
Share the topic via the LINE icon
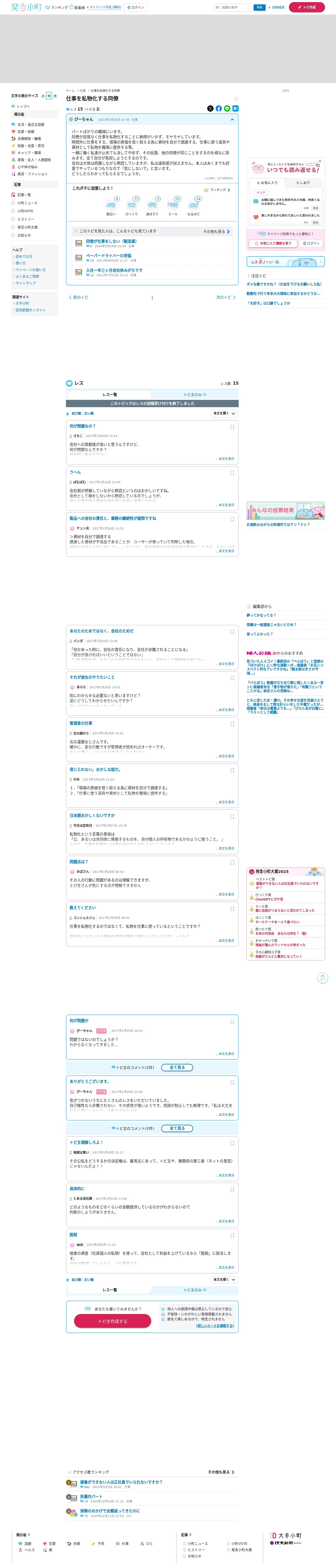(227, 108)
